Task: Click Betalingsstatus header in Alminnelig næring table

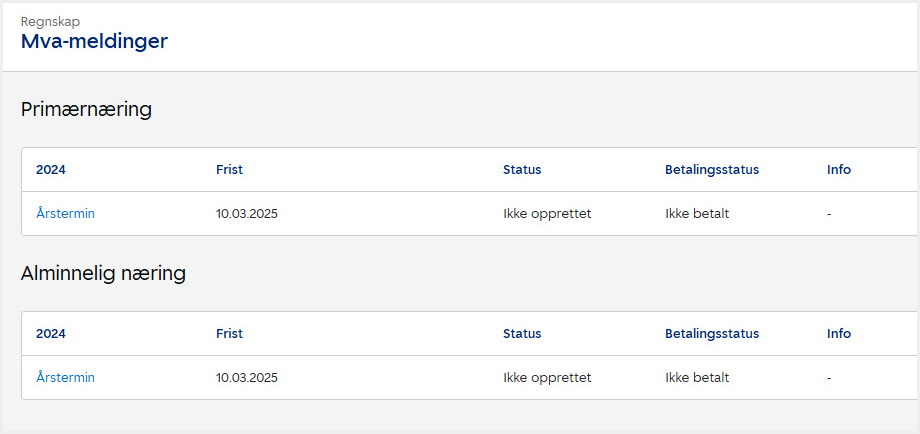Action: [712, 334]
